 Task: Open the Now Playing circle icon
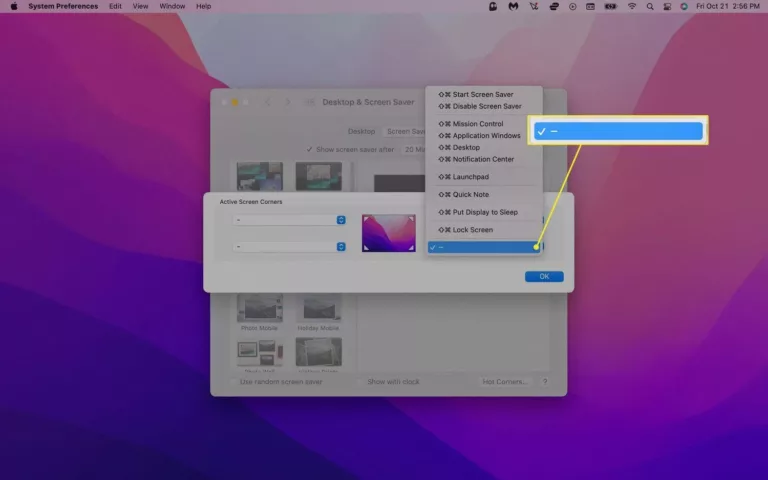point(573,6)
